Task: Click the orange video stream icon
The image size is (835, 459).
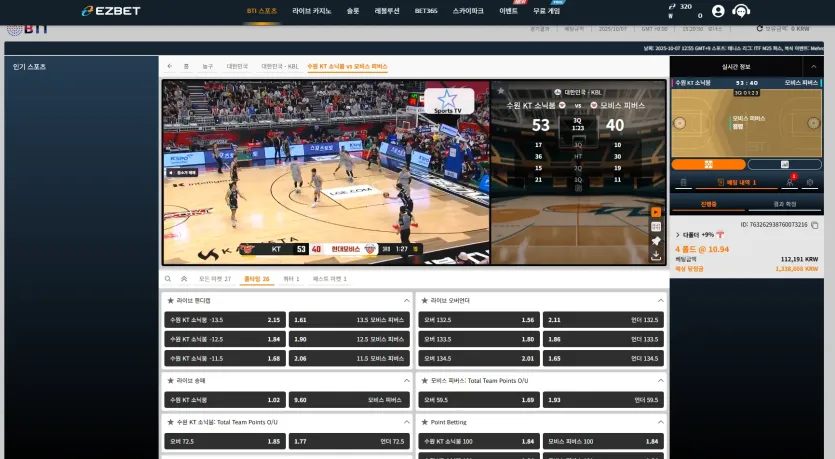Action: click(x=656, y=212)
